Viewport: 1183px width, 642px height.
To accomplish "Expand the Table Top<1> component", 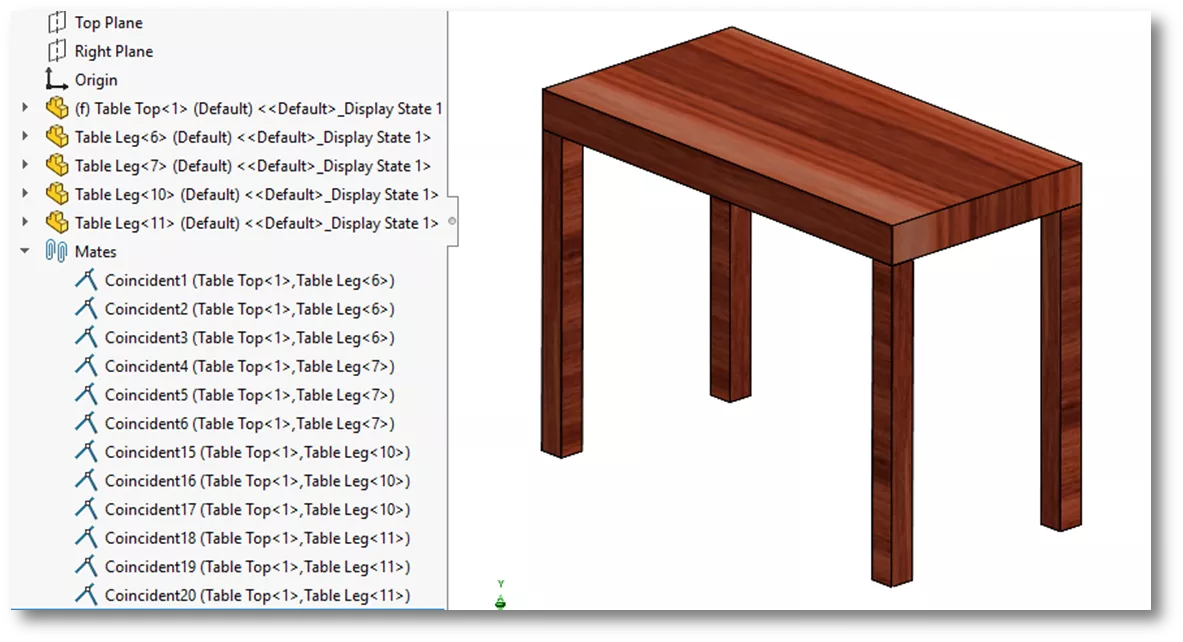I will 25,108.
